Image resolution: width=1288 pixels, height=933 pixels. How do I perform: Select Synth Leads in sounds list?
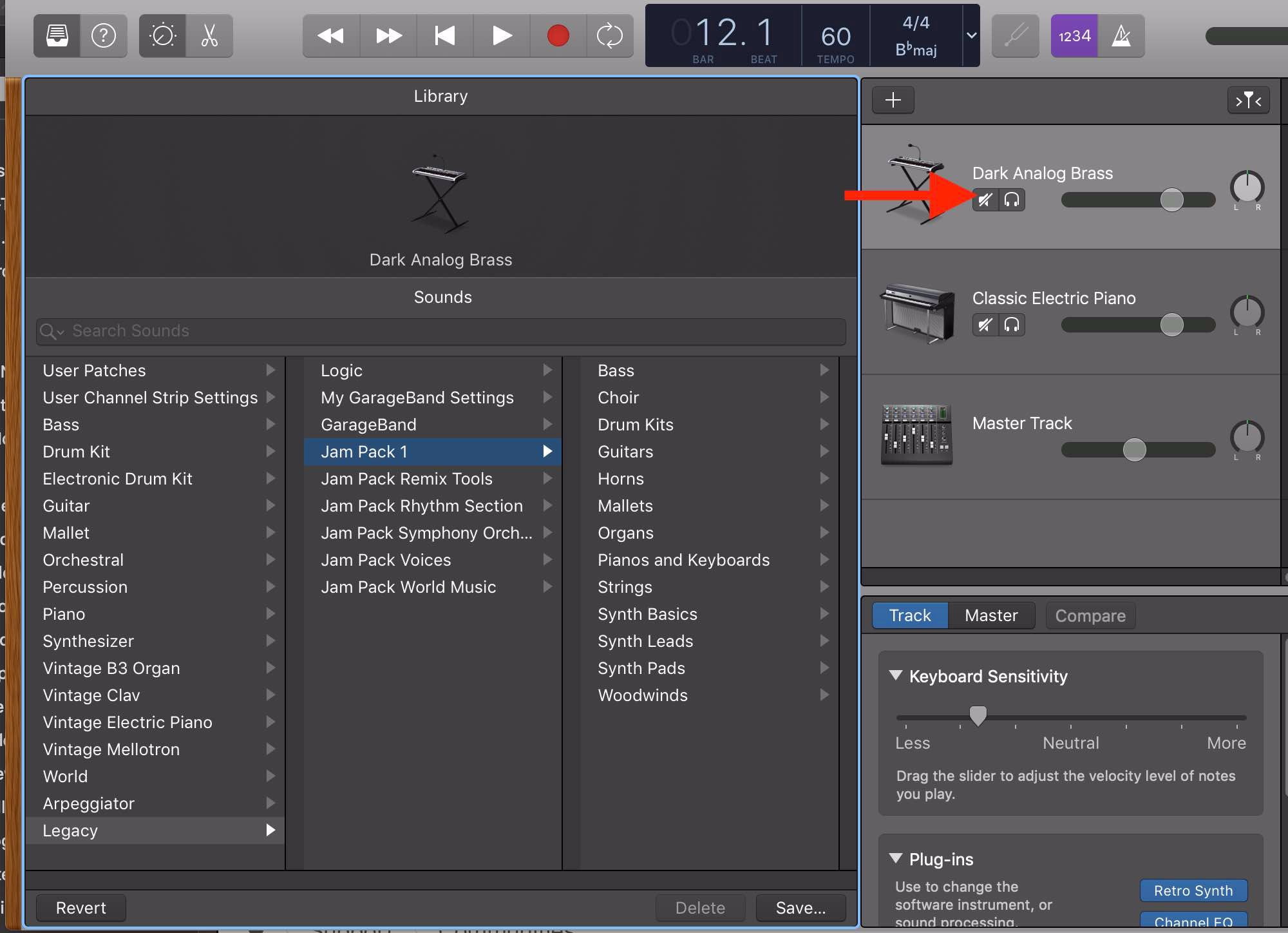(x=645, y=641)
